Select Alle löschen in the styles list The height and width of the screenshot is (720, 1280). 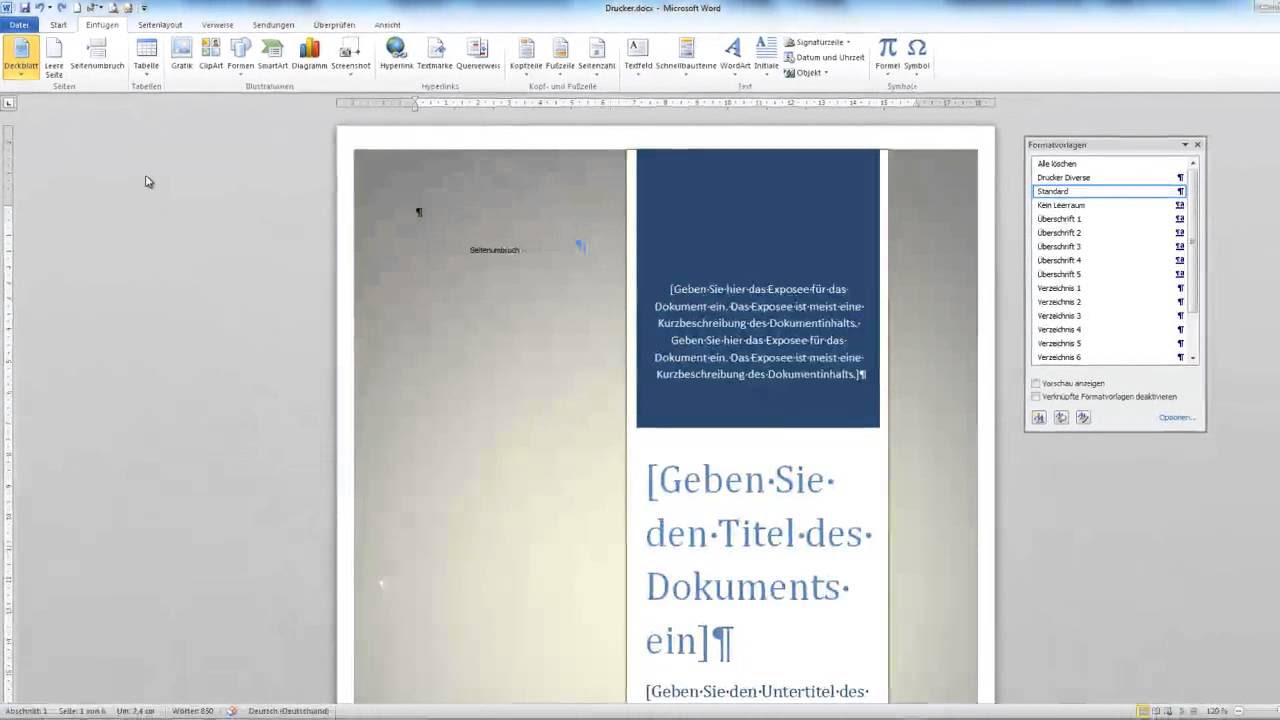tap(1109, 163)
